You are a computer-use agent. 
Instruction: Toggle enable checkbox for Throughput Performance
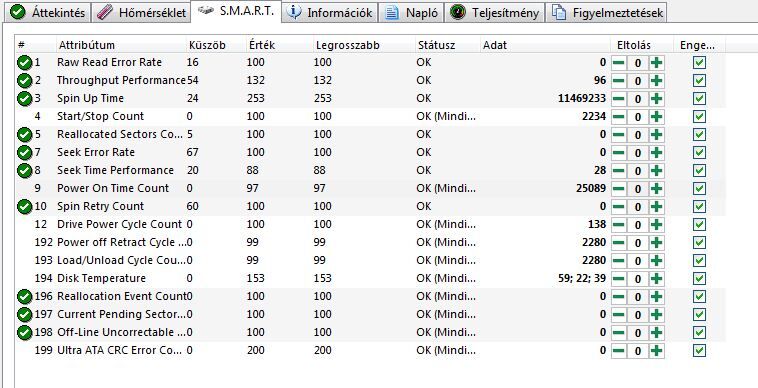tap(699, 81)
